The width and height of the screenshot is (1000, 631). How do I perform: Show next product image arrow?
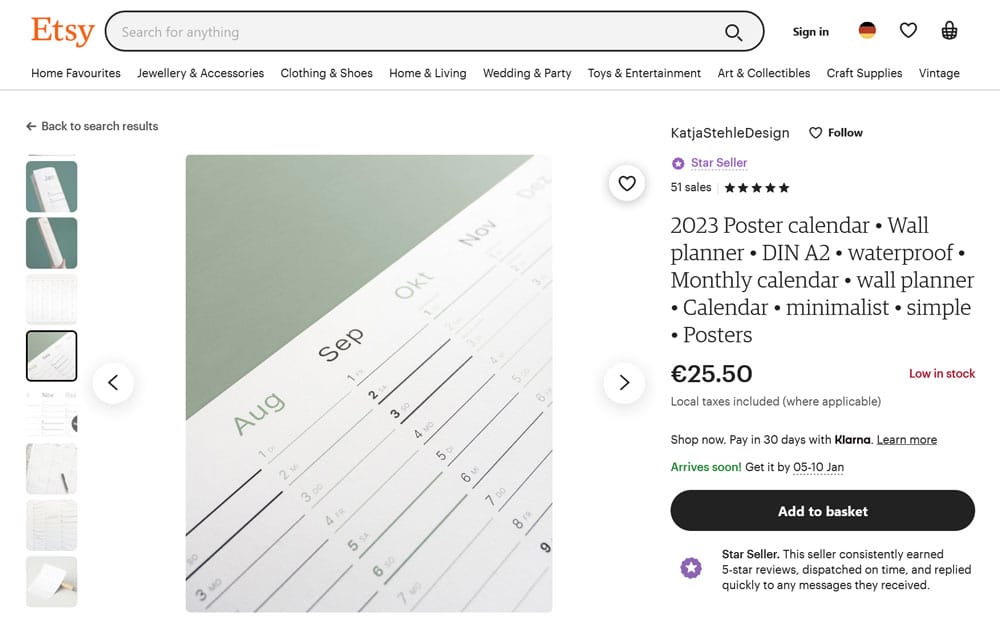[624, 382]
